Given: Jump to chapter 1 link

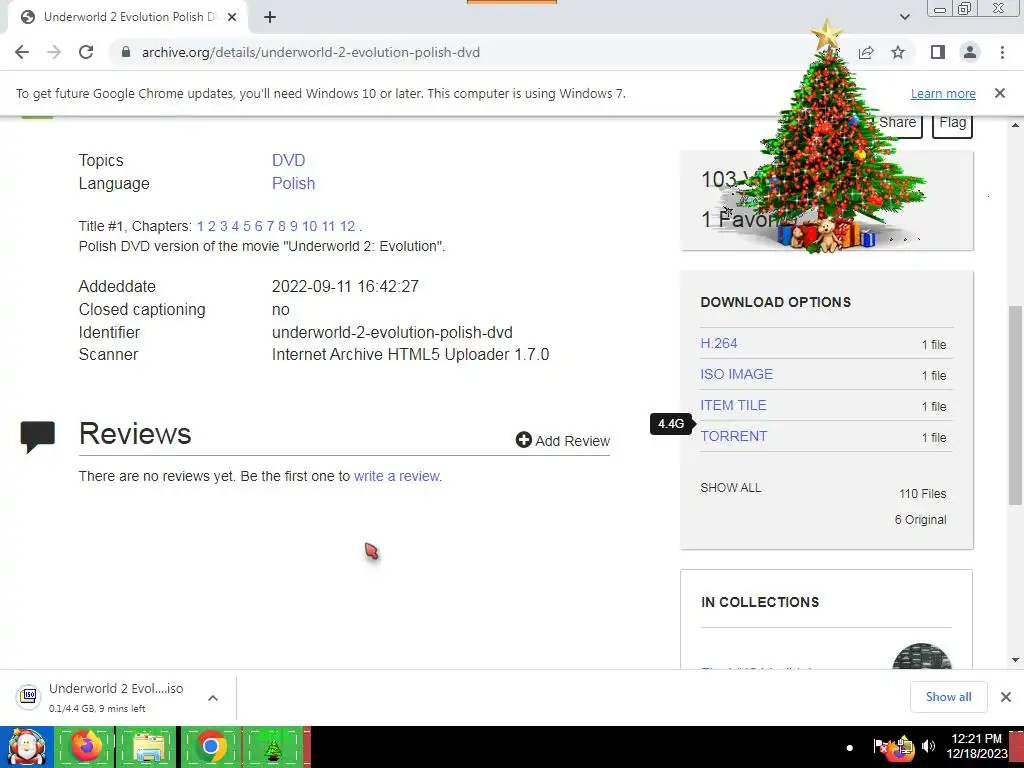Looking at the screenshot, I should coord(200,226).
